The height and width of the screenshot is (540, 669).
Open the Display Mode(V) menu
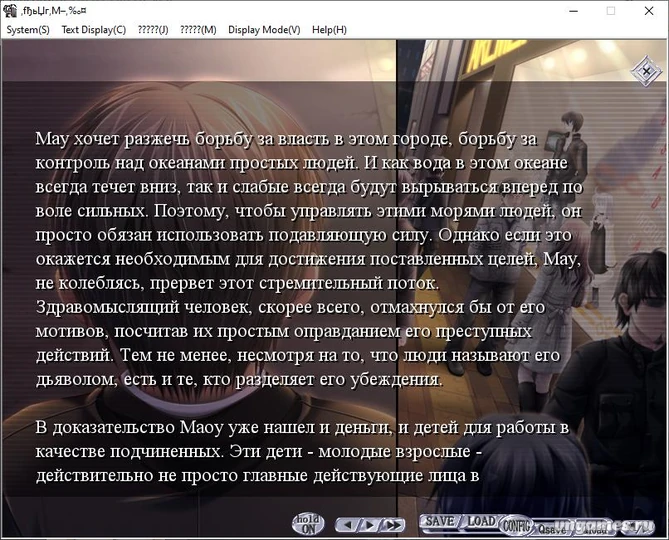264,30
